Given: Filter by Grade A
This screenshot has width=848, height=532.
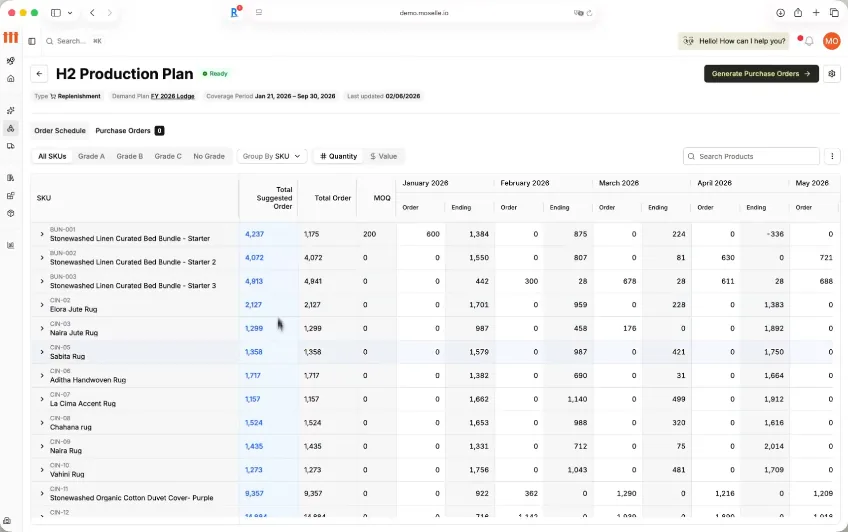Looking at the screenshot, I should pyautogui.click(x=91, y=156).
